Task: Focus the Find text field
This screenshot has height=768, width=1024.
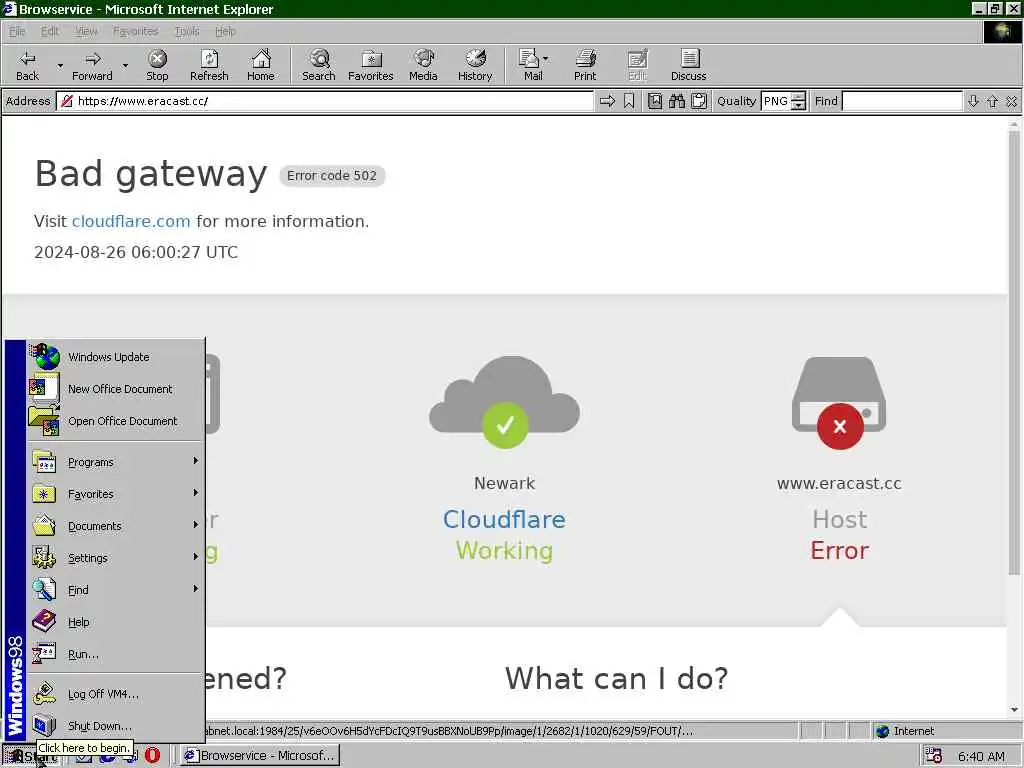Action: coord(902,101)
